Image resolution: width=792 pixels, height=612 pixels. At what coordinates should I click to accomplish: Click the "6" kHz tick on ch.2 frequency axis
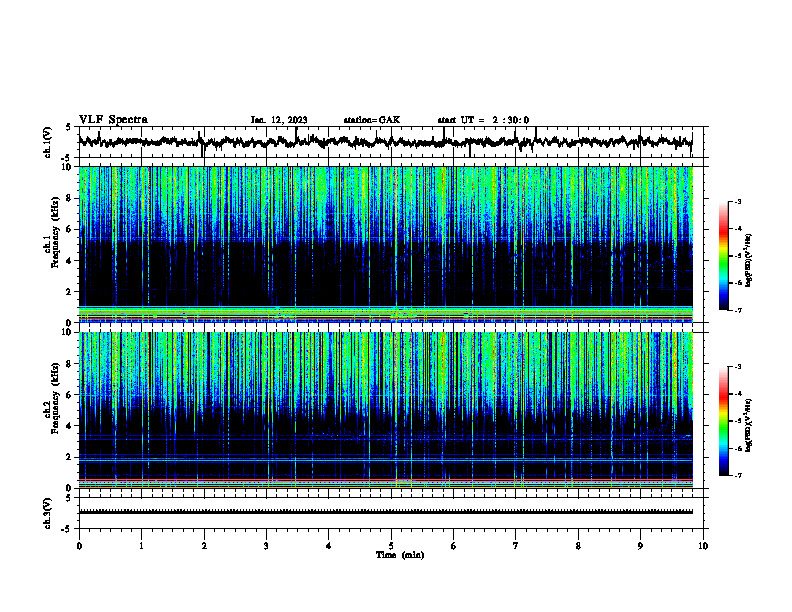coord(70,395)
